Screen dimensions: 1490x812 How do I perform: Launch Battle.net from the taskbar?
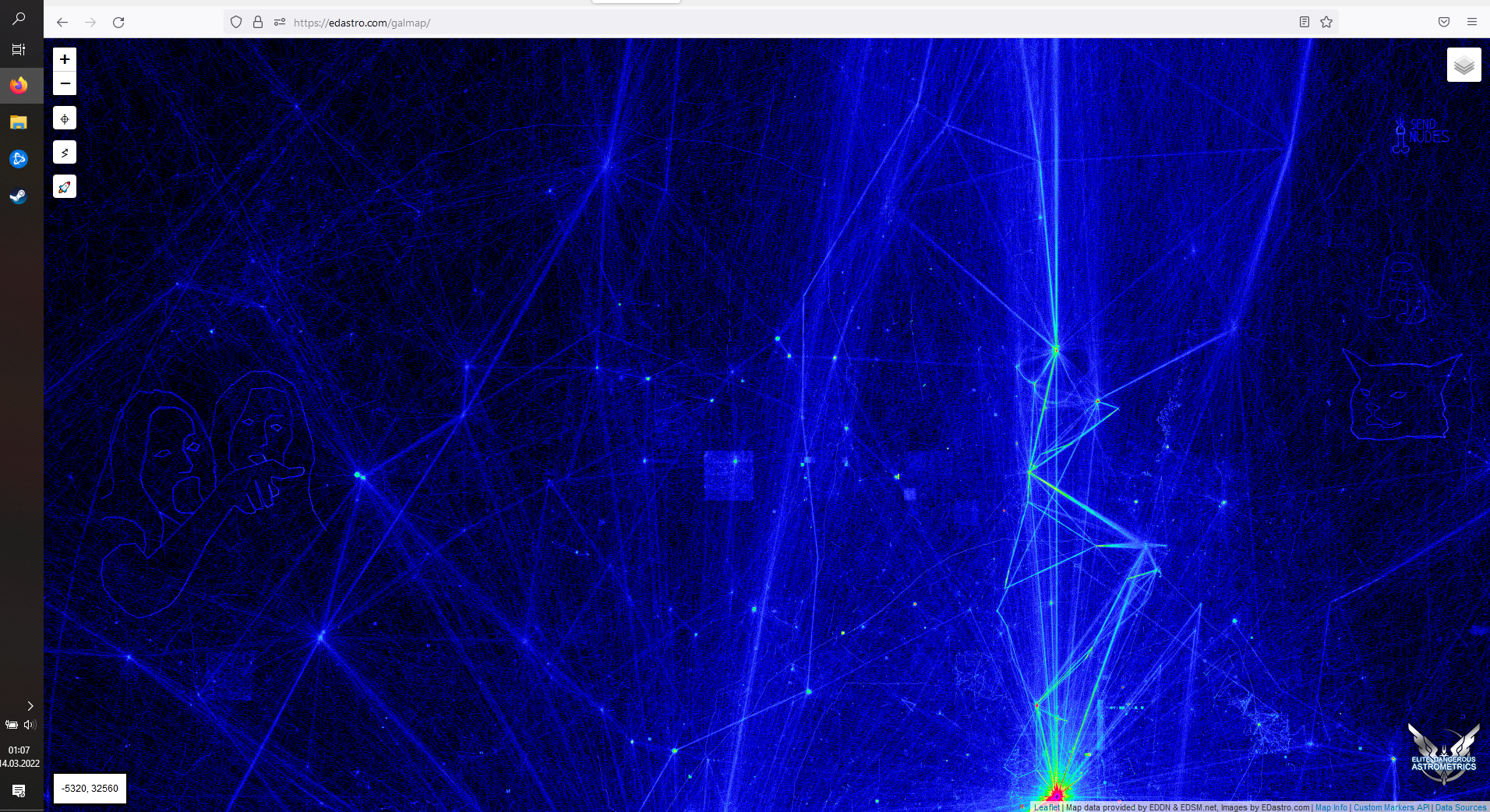tap(19, 159)
